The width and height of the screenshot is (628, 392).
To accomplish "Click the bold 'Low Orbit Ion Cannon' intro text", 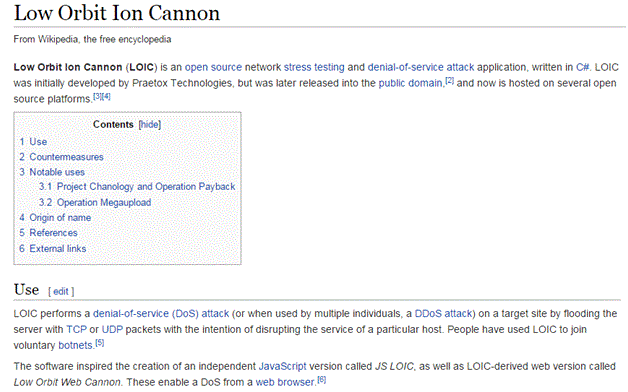I will tap(68, 67).
